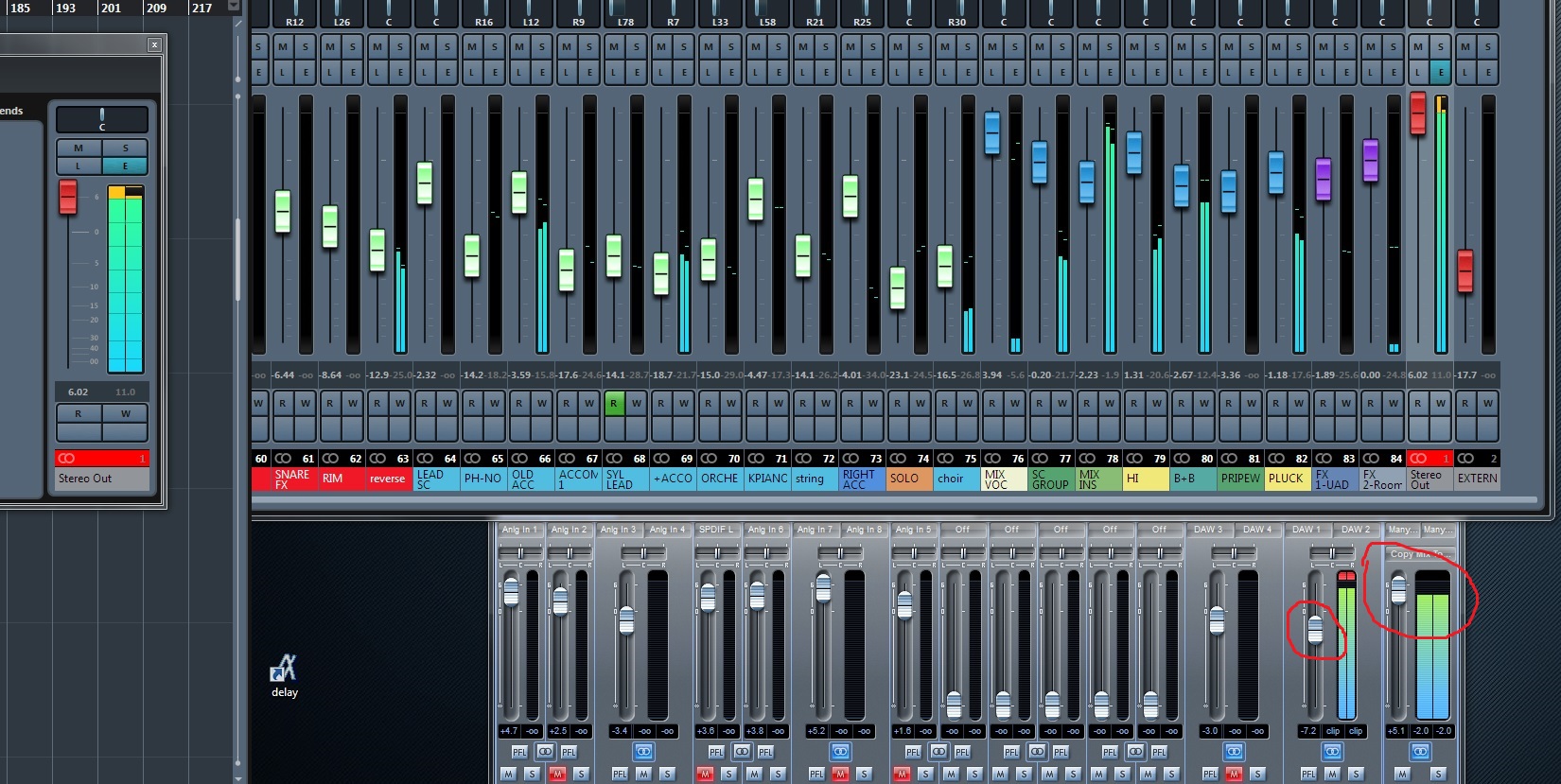Click the purple FX 2-Room fader handle
Screen dimensions: 1561x784
coord(1371,160)
